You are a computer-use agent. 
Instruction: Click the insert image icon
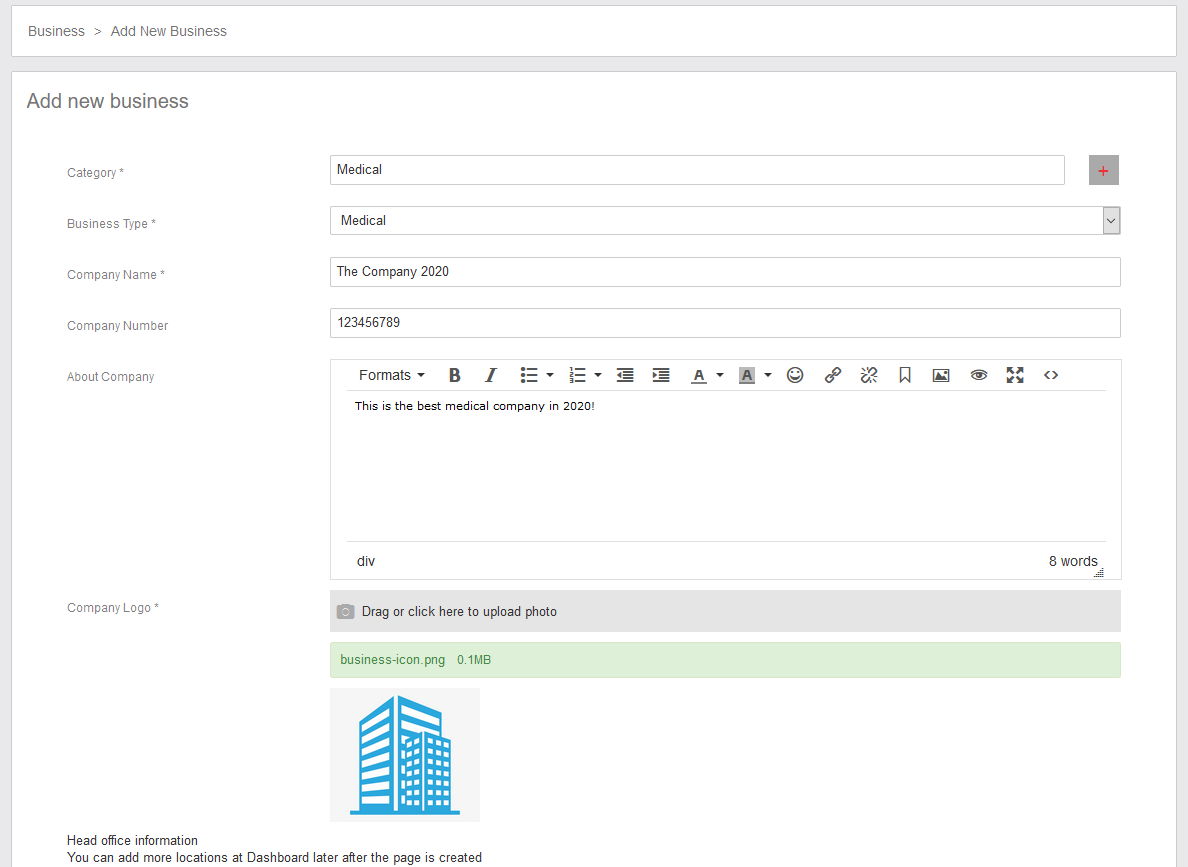pos(941,375)
